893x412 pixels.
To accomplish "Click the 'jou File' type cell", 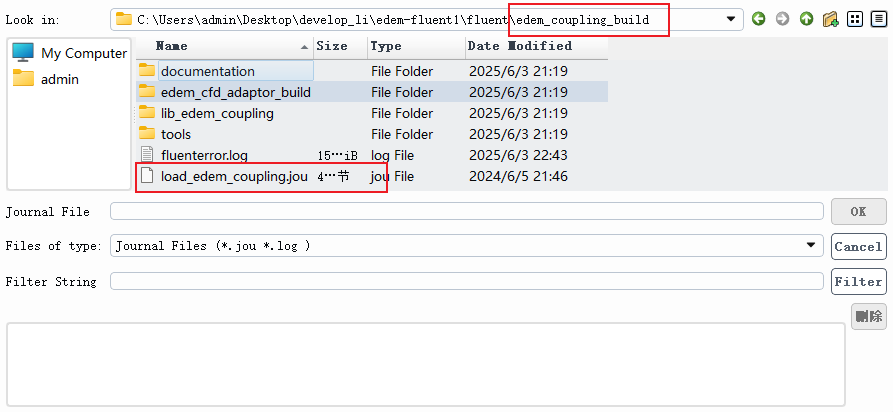I will pos(392,177).
